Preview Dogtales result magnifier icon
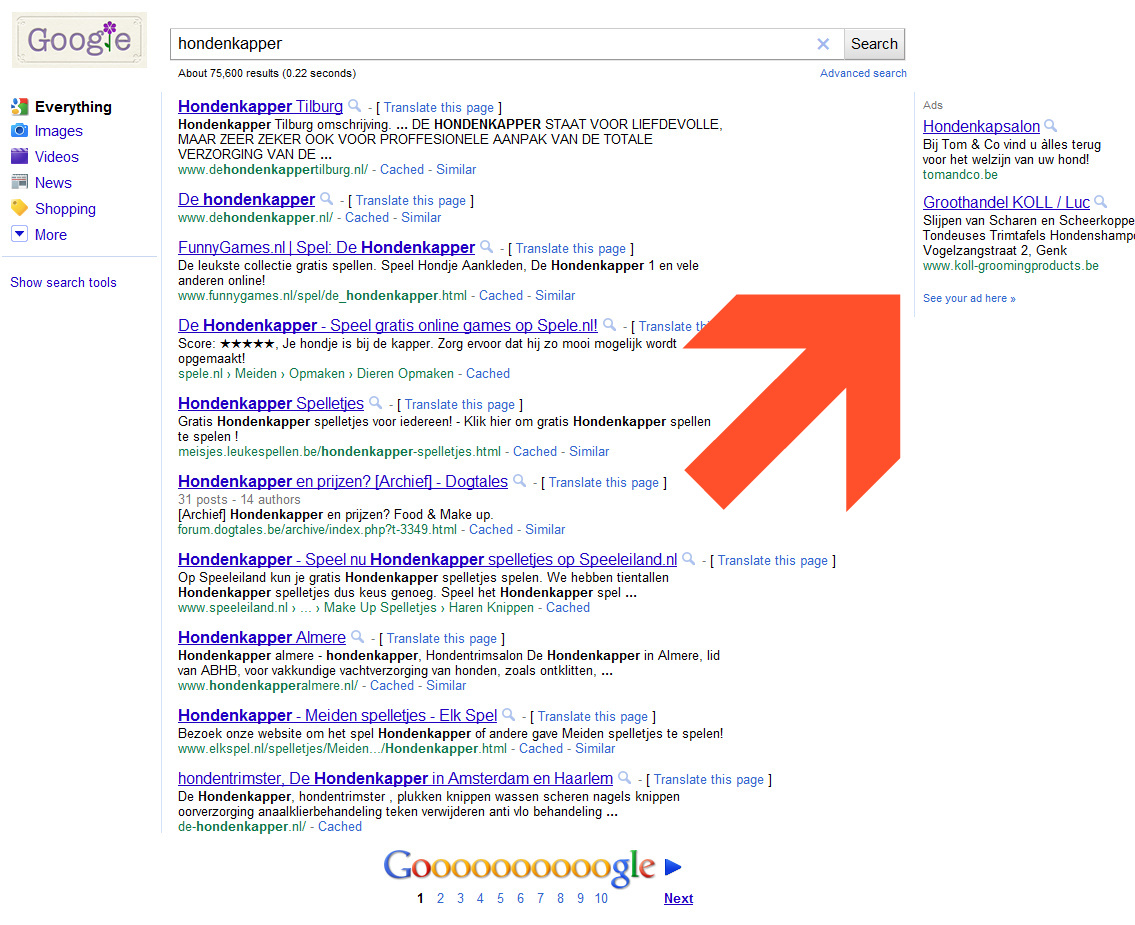 (519, 481)
